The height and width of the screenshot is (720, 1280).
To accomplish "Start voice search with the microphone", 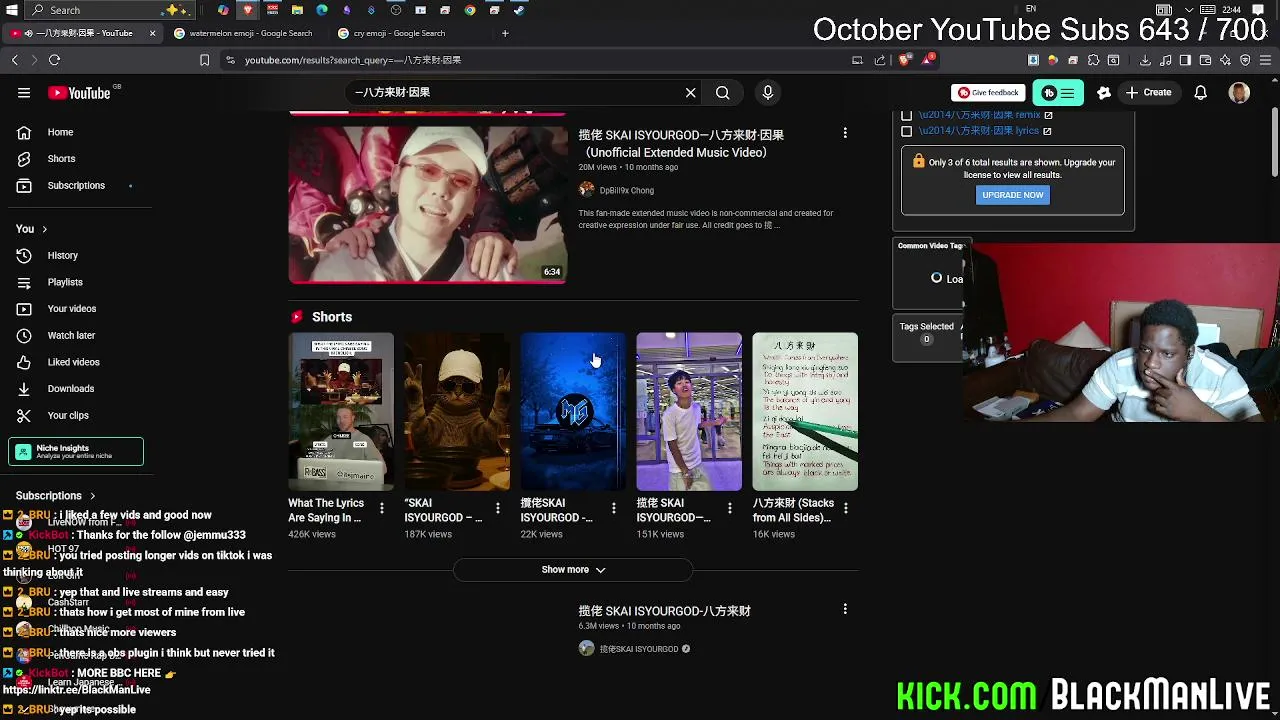I will (767, 93).
